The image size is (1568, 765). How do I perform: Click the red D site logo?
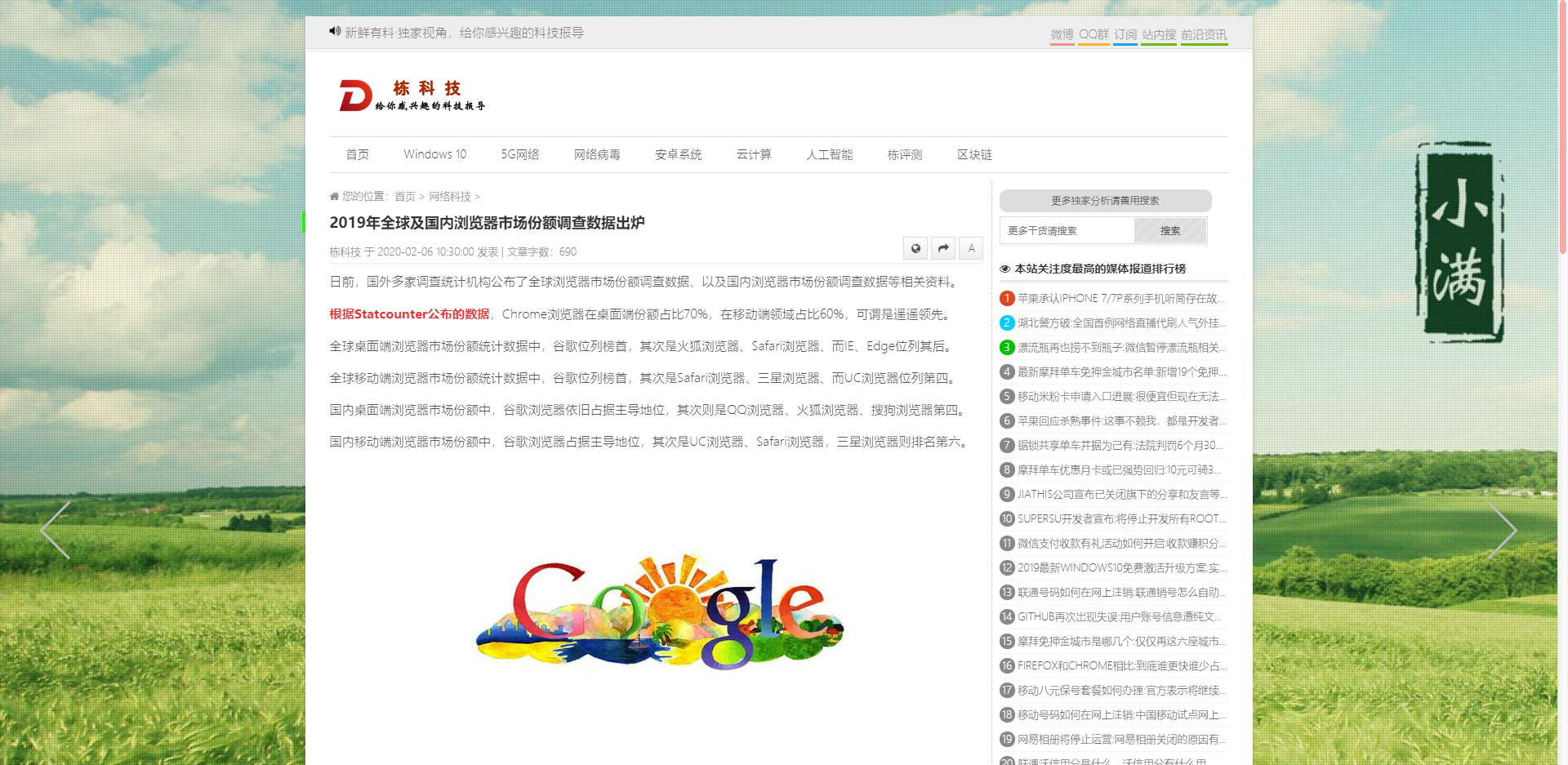pyautogui.click(x=355, y=96)
